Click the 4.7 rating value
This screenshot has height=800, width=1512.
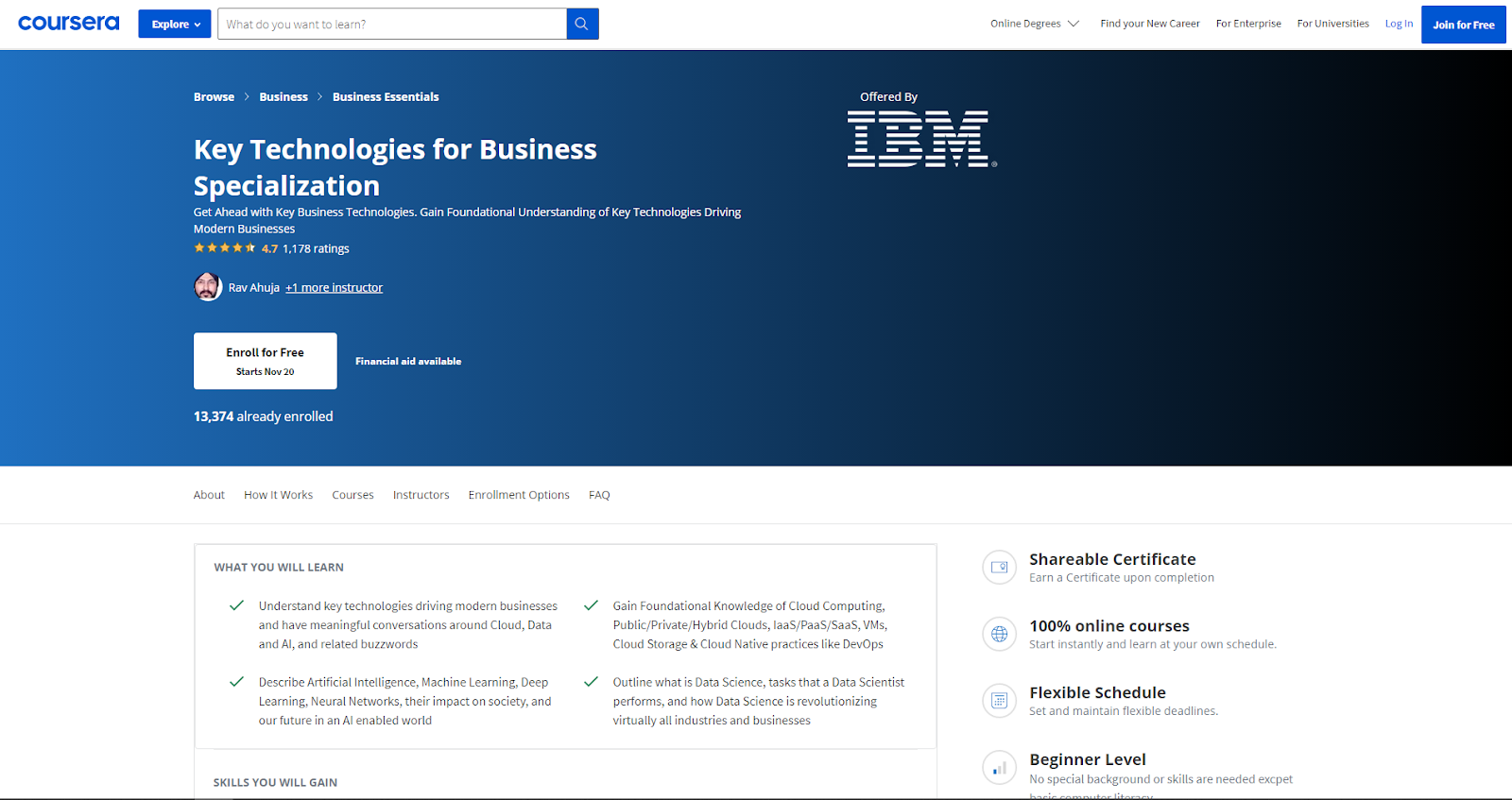270,248
